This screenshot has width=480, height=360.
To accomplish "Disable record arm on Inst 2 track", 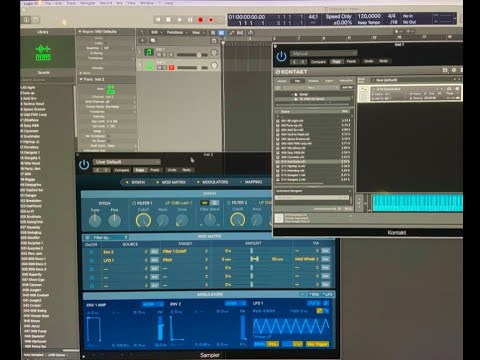I will tap(171, 68).
